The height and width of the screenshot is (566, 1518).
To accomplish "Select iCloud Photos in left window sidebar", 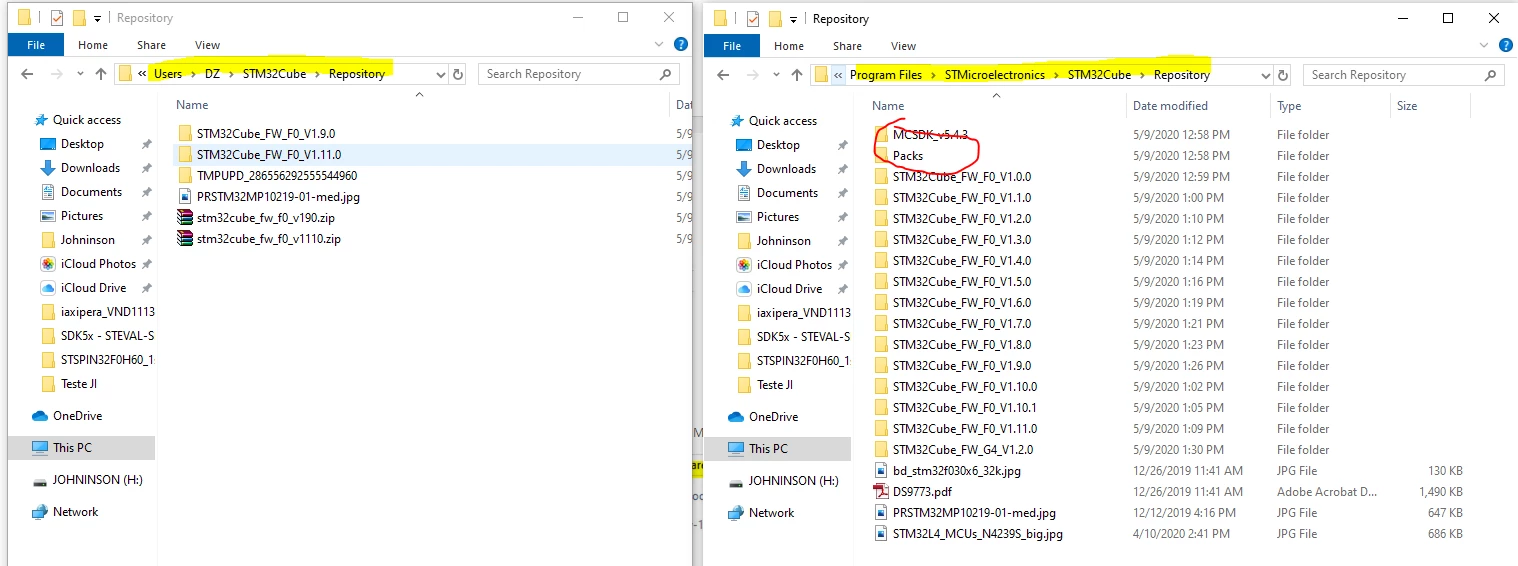I will click(x=98, y=264).
